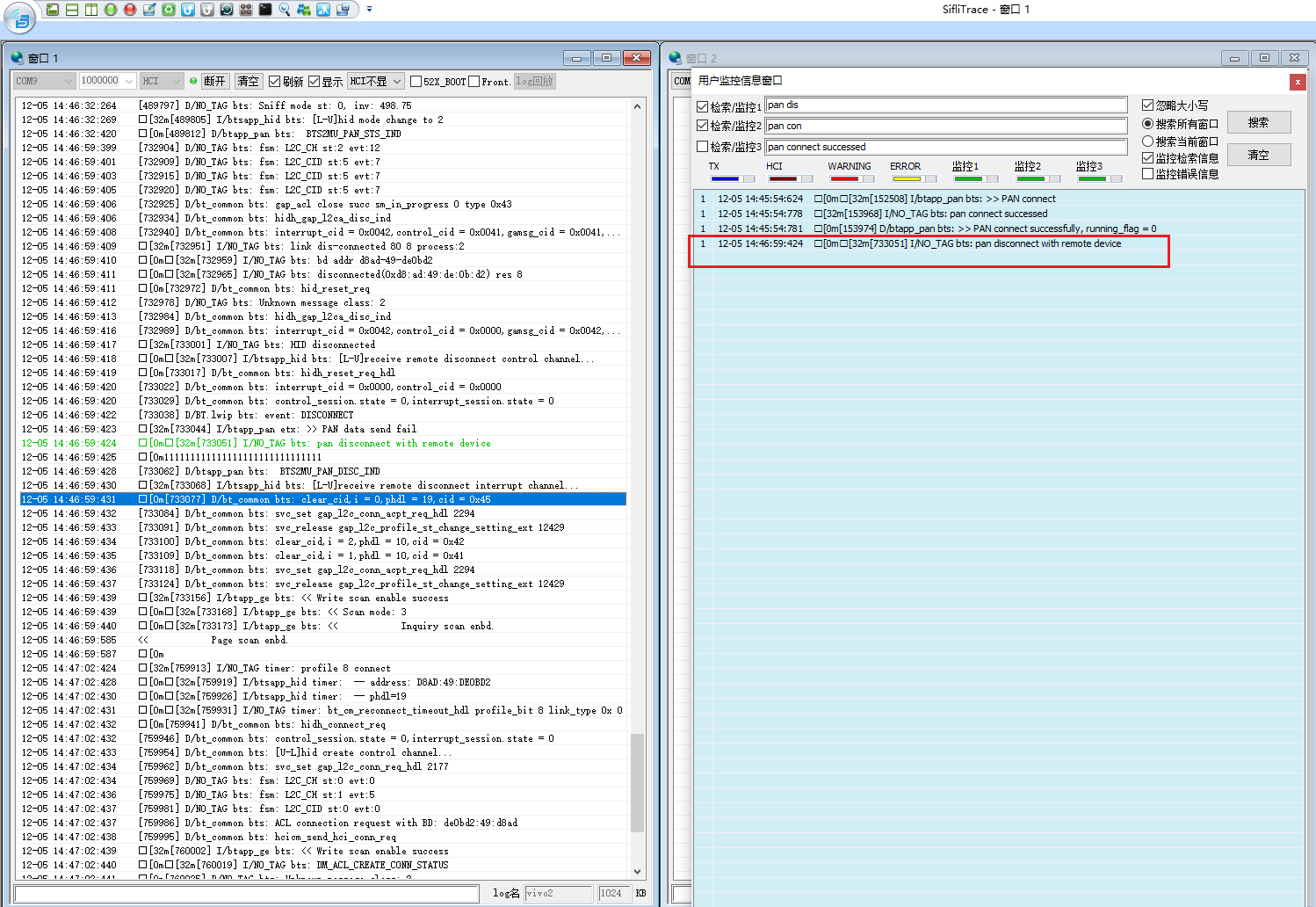Expand the 1000000 baud rate dropdown

point(128,81)
